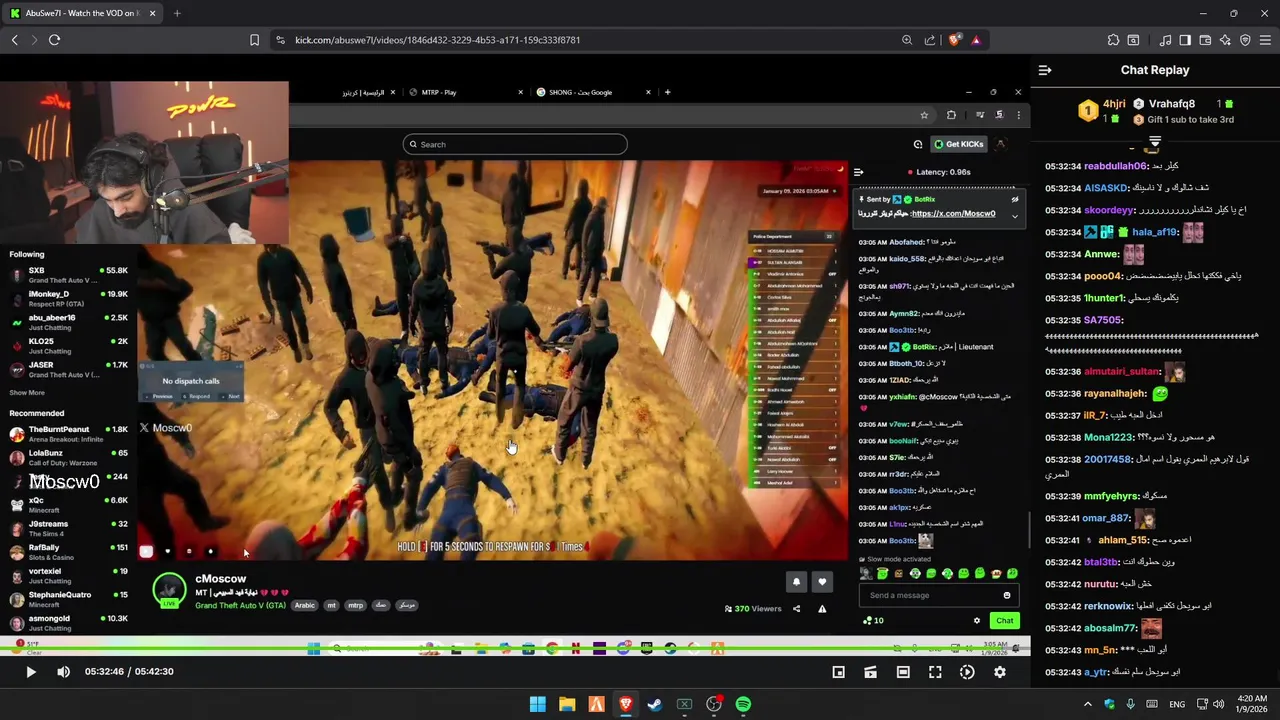Click the kick.com URL address field
This screenshot has height=720, width=1280.
(x=437, y=40)
